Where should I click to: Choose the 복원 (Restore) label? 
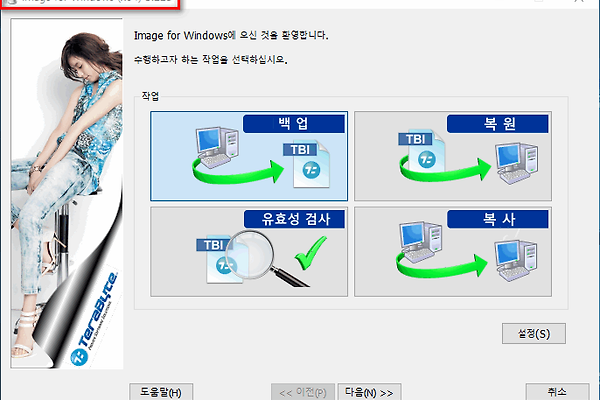(498, 124)
